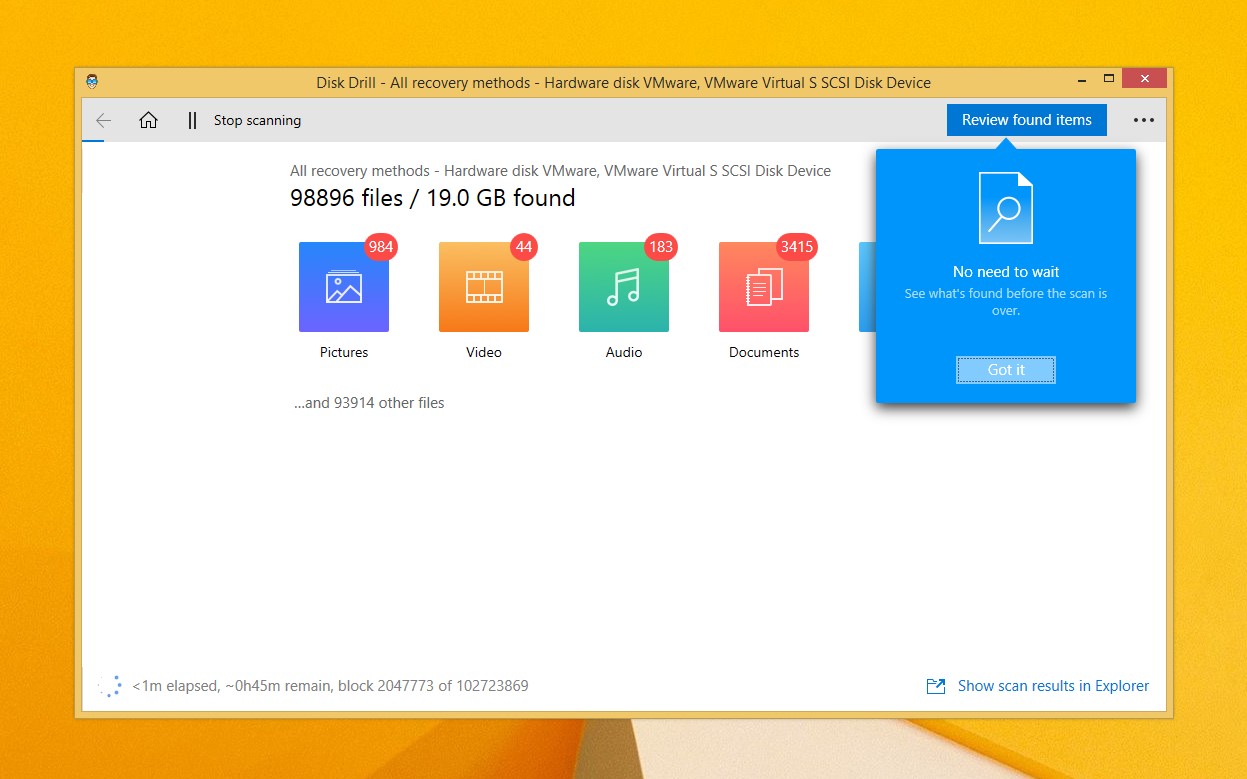The image size is (1247, 779).
Task: Open the Audio category tile
Action: [624, 287]
